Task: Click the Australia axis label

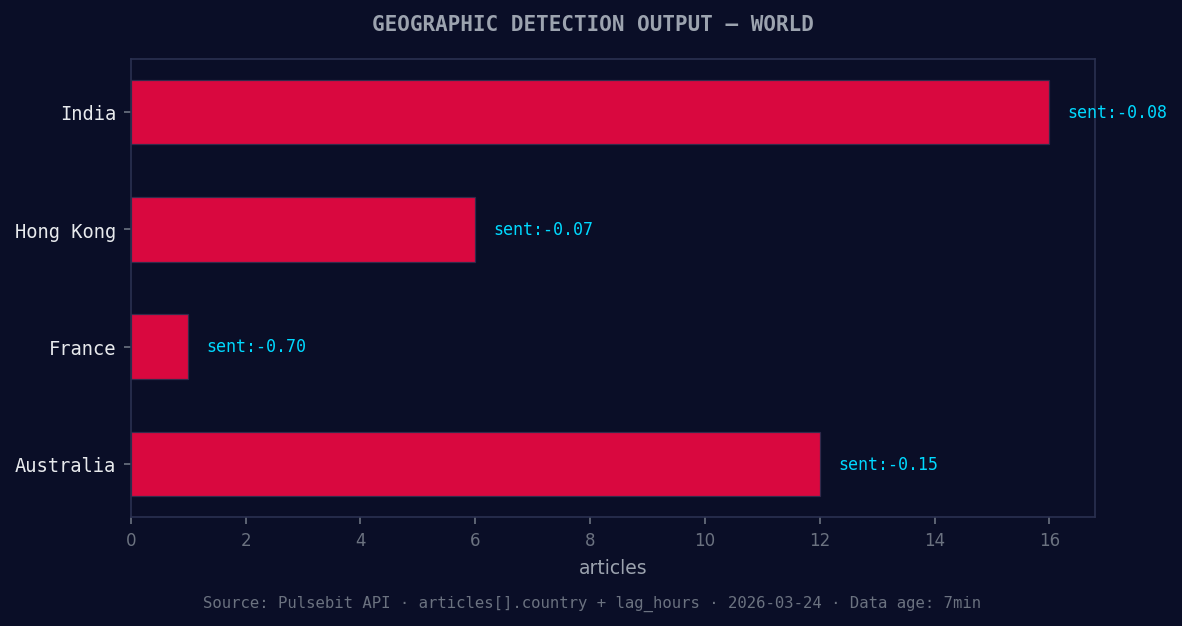Action: (68, 465)
